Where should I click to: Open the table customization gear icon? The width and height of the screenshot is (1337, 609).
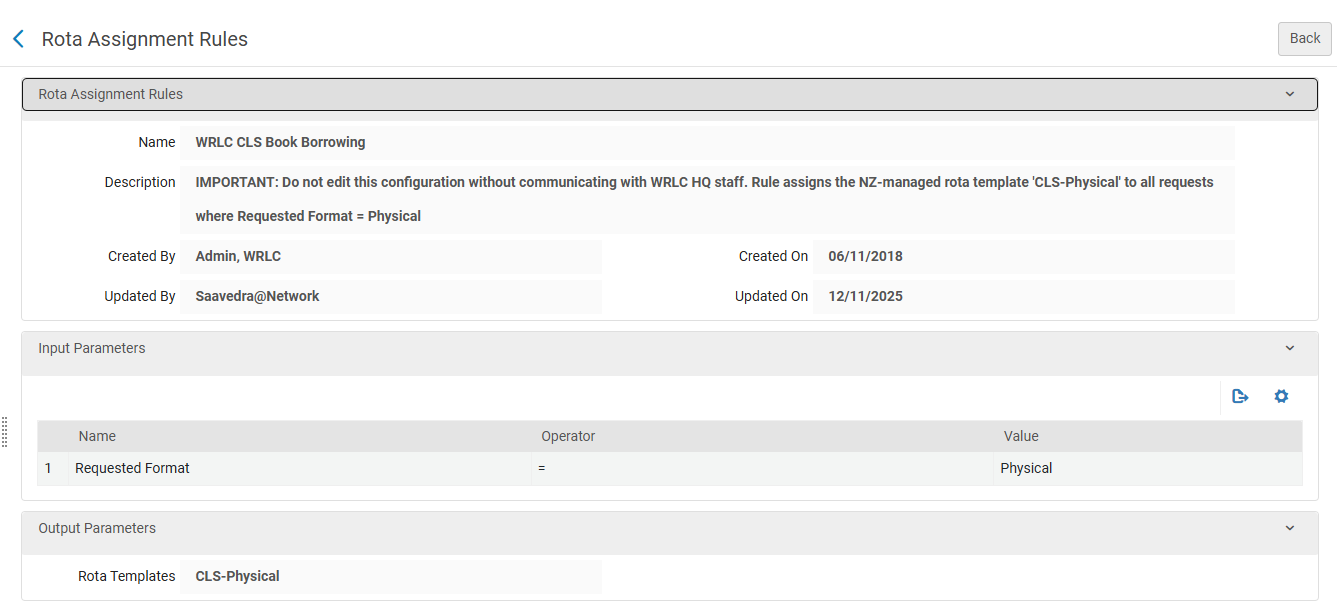(x=1281, y=396)
